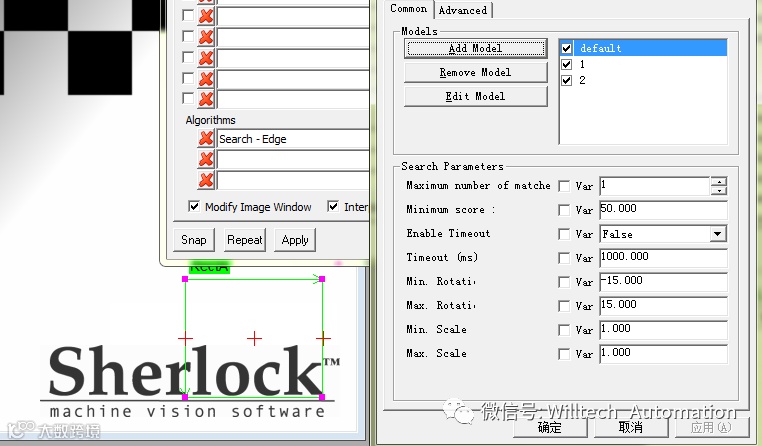Enable Var checkbox for Min. Rotation
This screenshot has width=762, height=446.
click(x=564, y=282)
